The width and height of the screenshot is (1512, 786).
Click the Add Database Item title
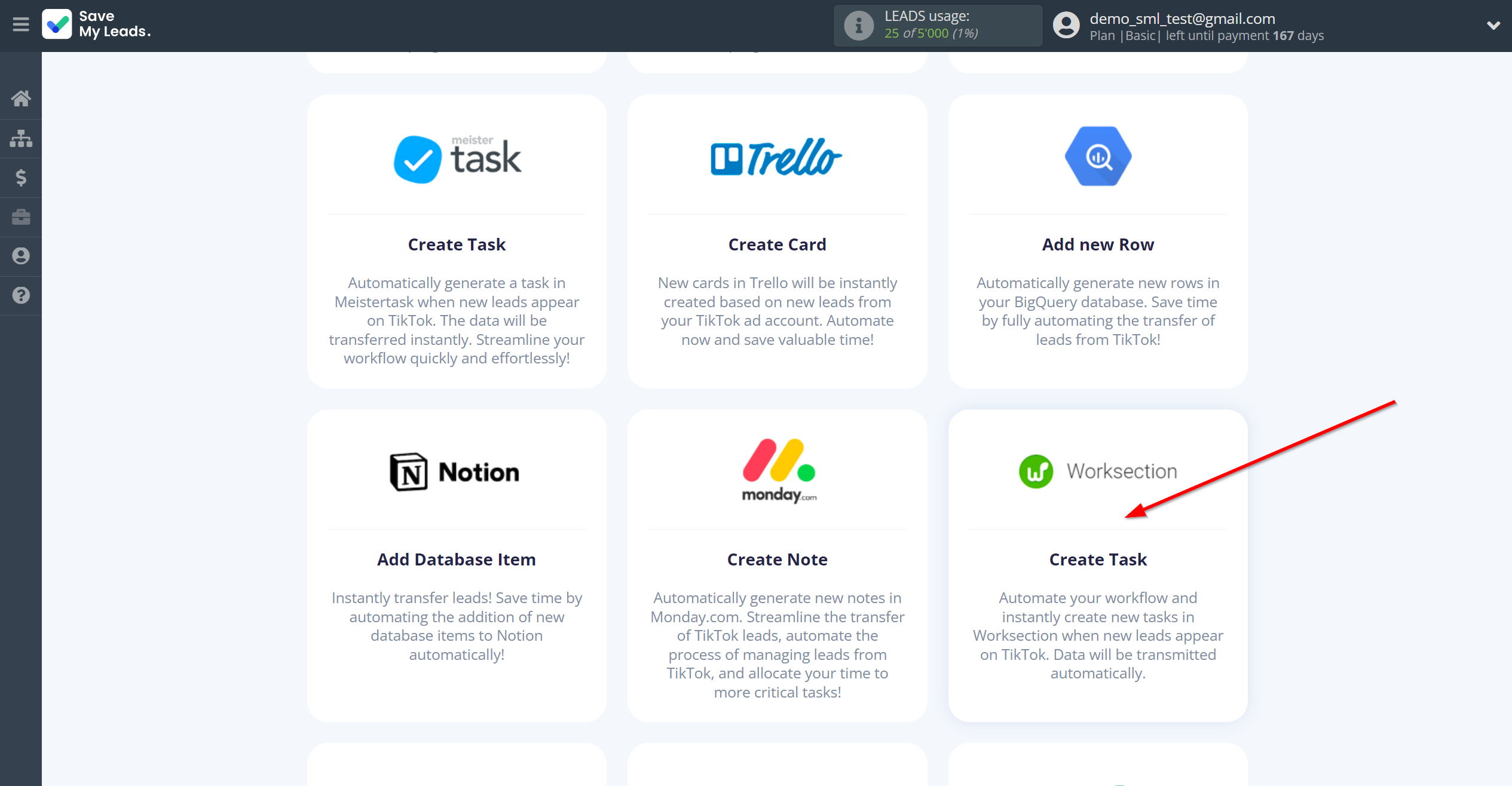pos(457,559)
